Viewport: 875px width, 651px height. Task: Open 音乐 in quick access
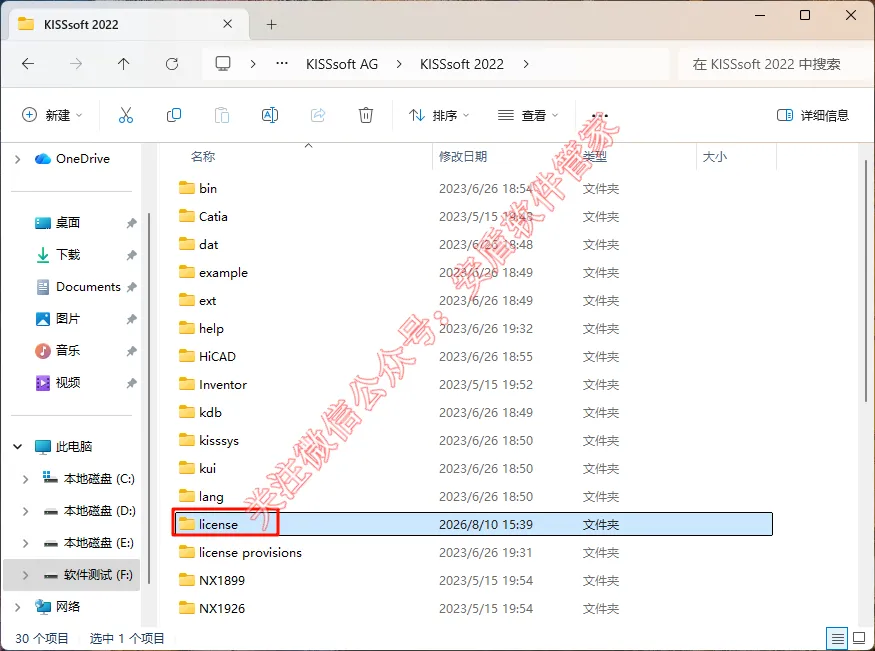coord(57,350)
